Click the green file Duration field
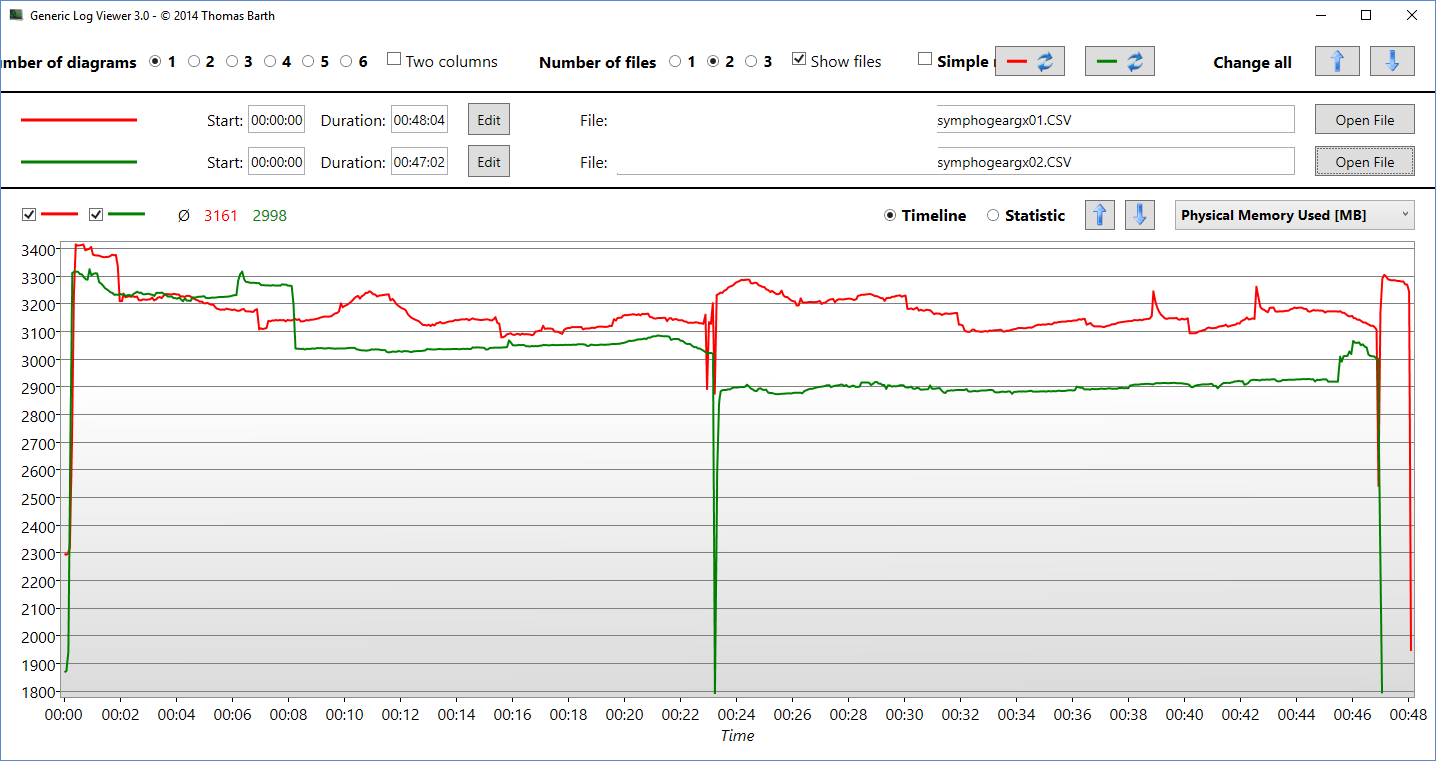The height and width of the screenshot is (761, 1436). 419,162
